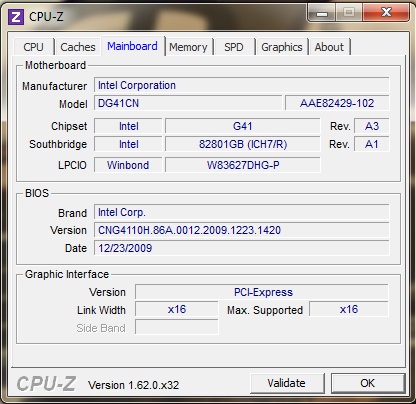Image resolution: width=416 pixels, height=404 pixels.
Task: Click the Validate button
Action: coord(287,383)
